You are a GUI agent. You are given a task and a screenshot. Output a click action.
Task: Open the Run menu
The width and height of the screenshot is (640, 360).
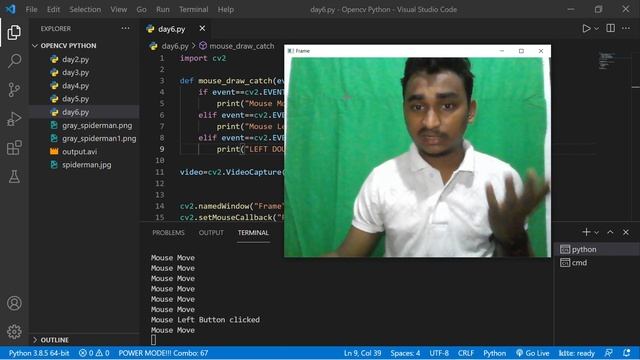162,9
